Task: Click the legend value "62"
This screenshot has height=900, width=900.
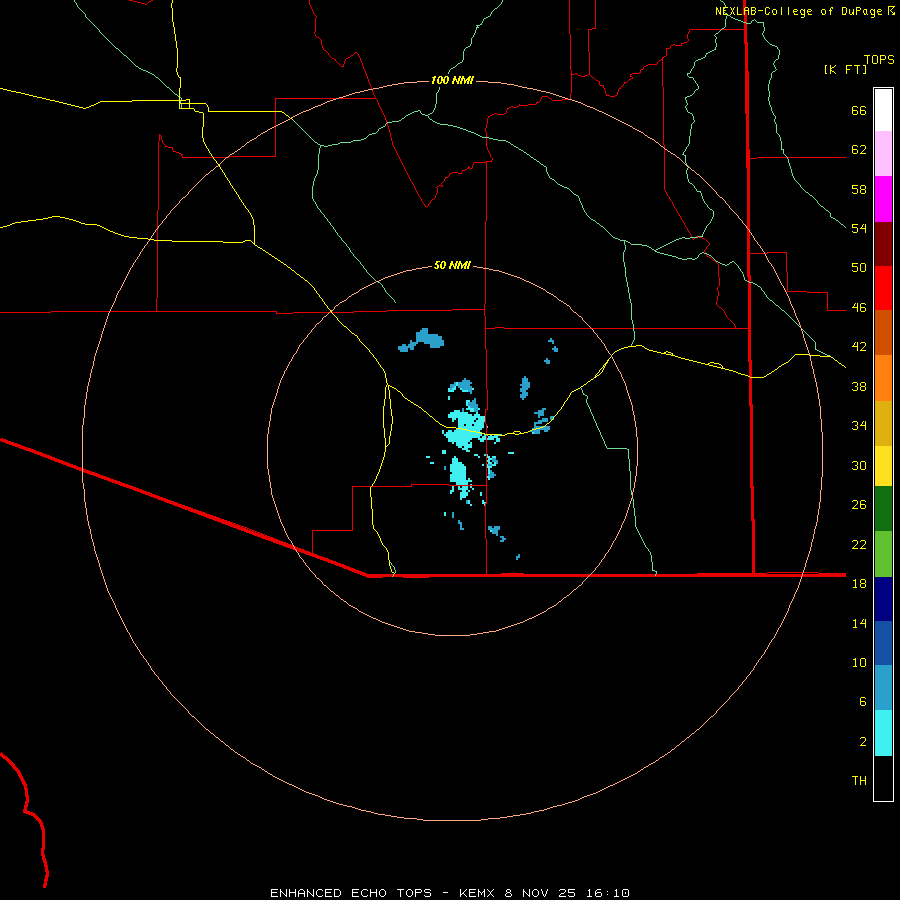Action: pos(859,149)
